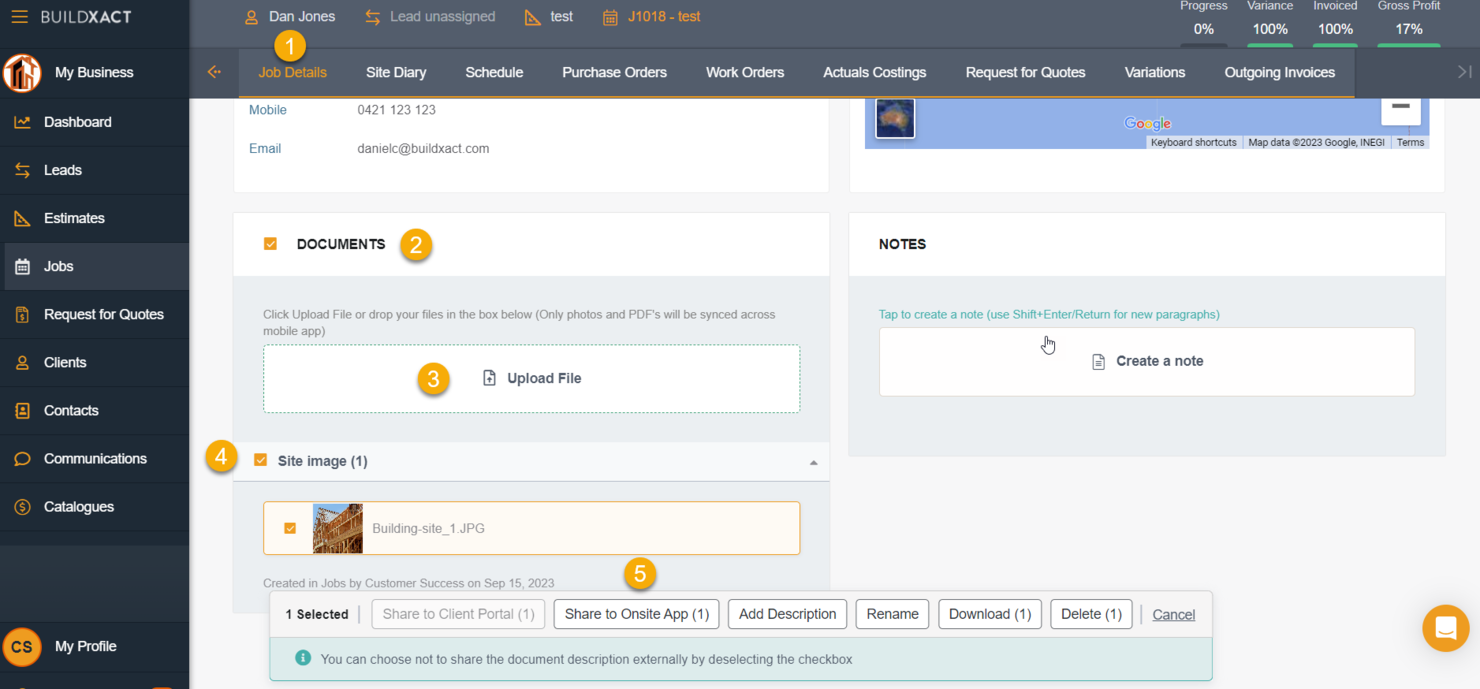This screenshot has width=1480, height=689.
Task: Open the chat support bubble
Action: [1445, 628]
